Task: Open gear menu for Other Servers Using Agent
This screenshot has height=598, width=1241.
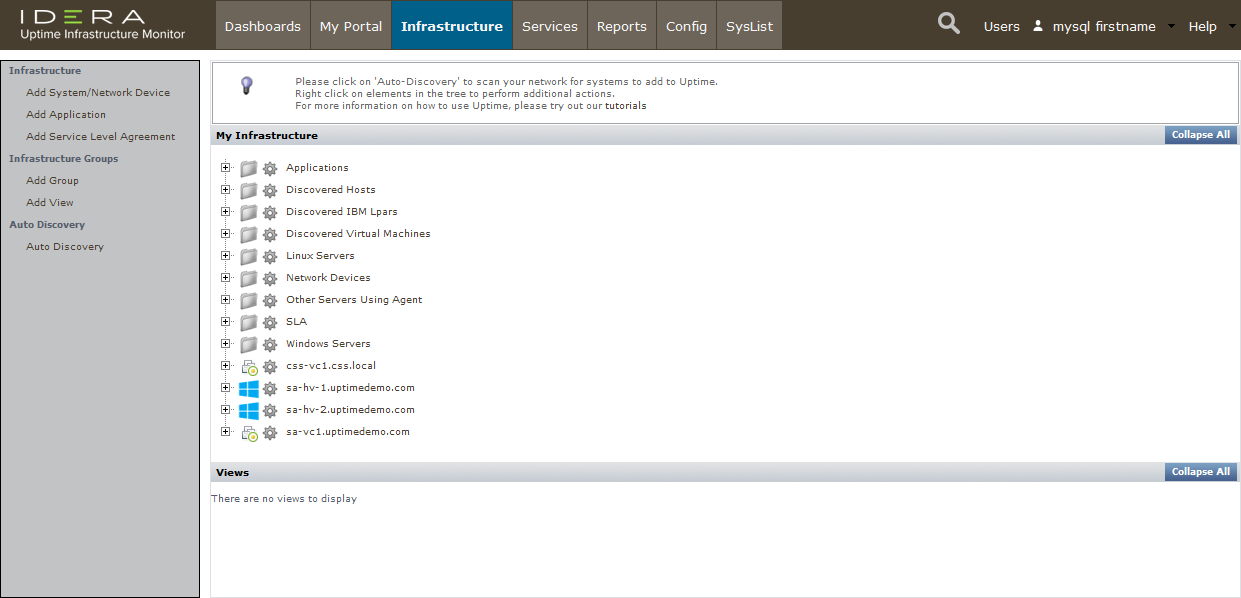Action: pos(270,300)
